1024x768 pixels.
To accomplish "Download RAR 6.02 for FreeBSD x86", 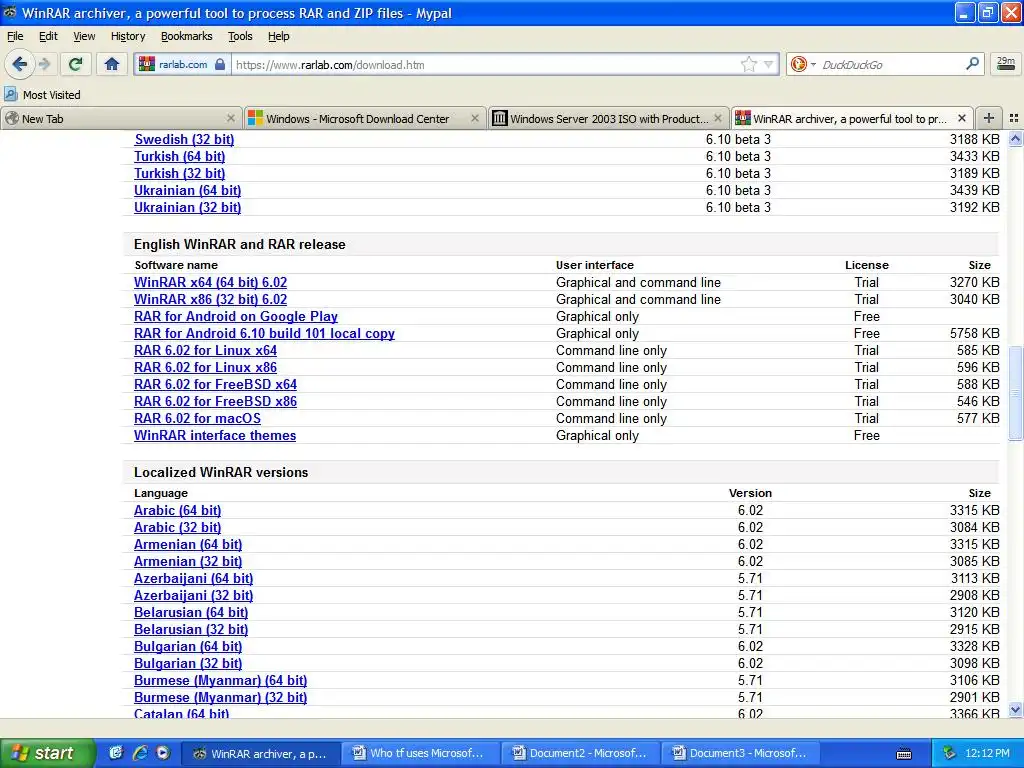I will (x=216, y=401).
